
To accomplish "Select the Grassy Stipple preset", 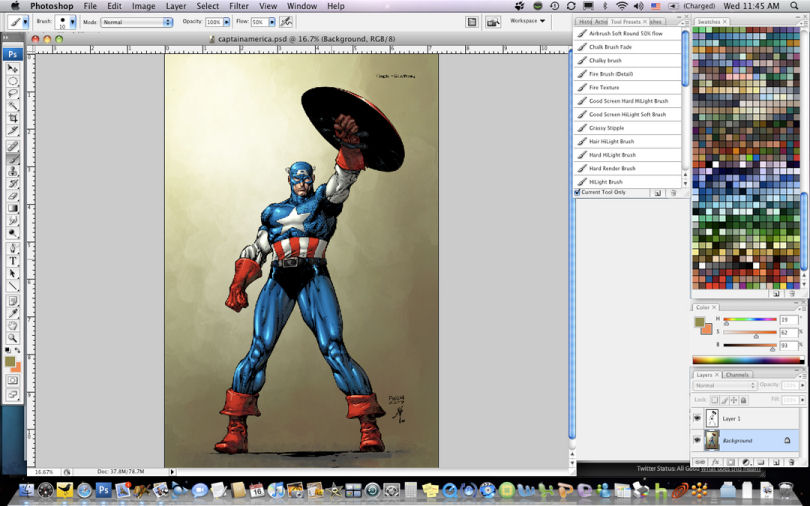I will [x=628, y=128].
